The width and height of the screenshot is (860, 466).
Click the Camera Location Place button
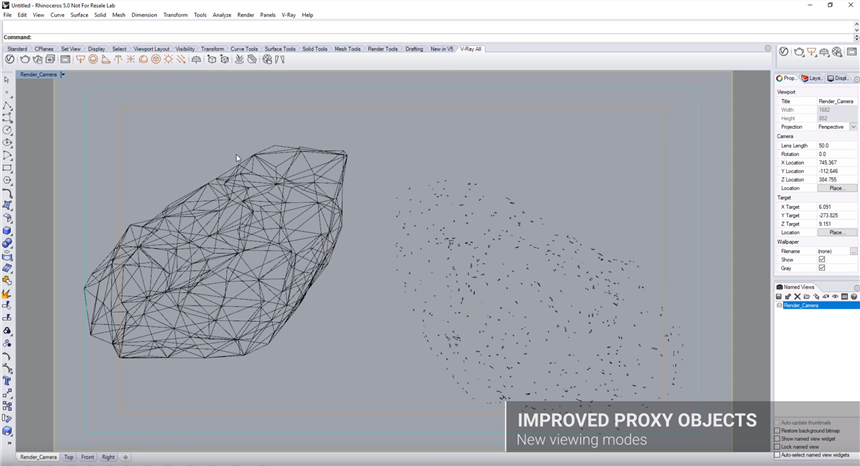pos(836,188)
